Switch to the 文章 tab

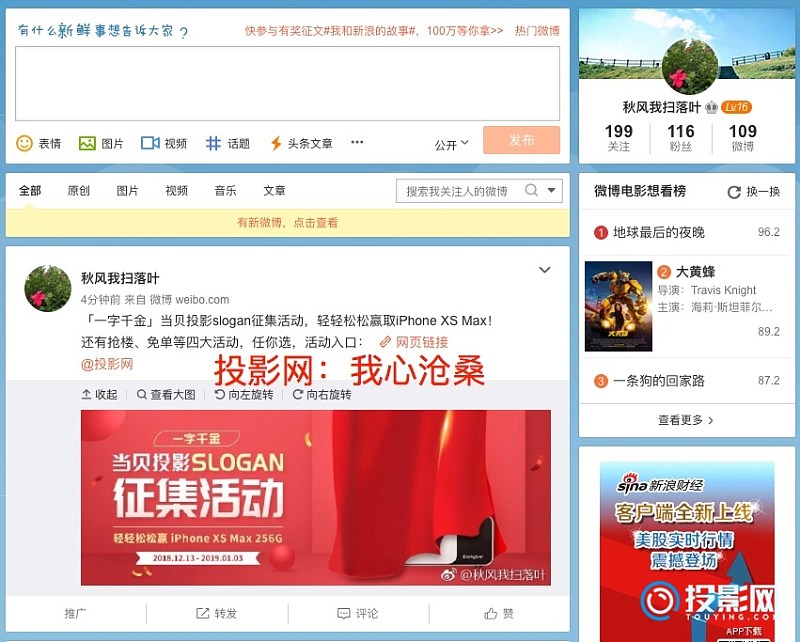tap(274, 191)
